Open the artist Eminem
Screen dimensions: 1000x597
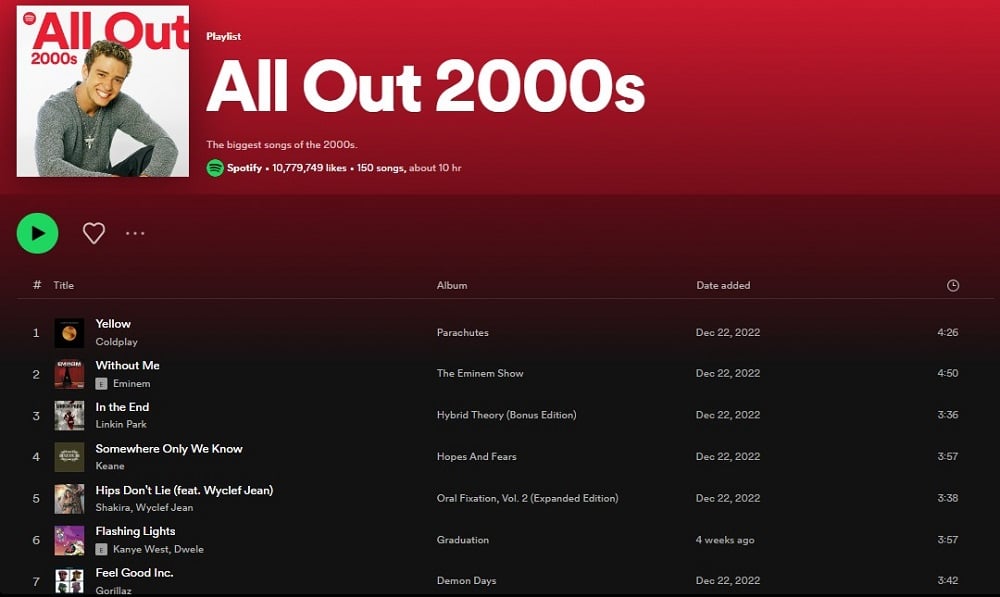(131, 383)
